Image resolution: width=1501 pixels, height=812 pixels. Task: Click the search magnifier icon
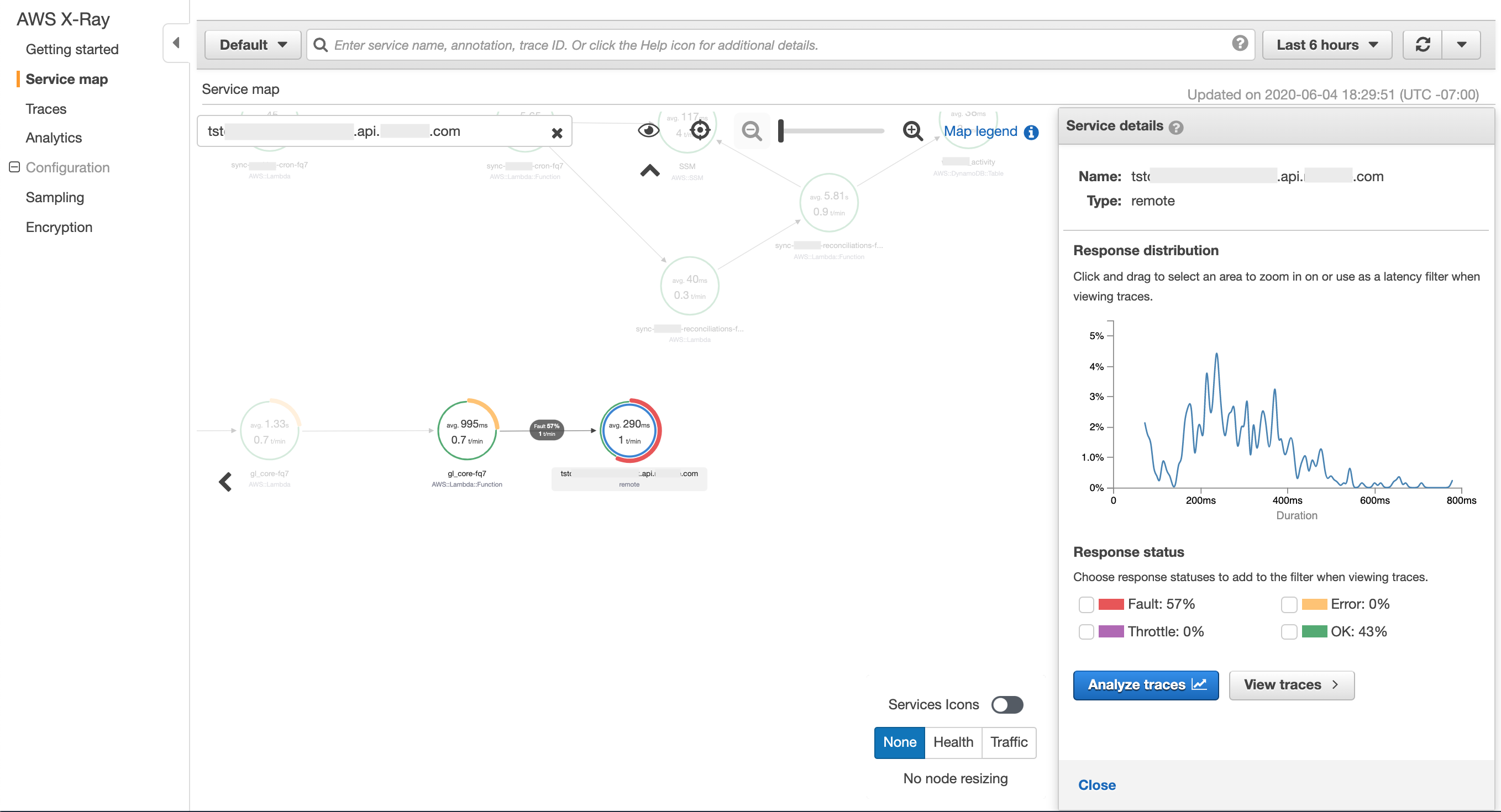coord(321,45)
